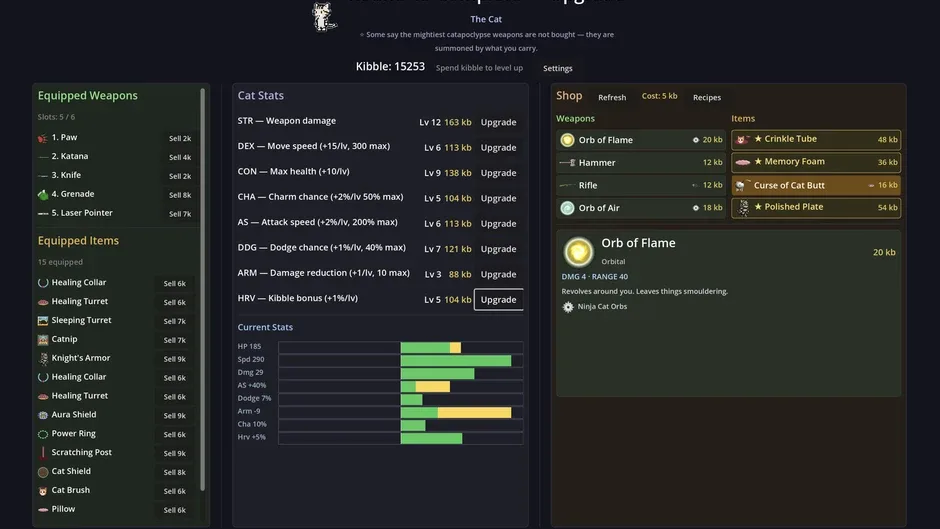Click the Spd 290 stat bar

point(400,359)
